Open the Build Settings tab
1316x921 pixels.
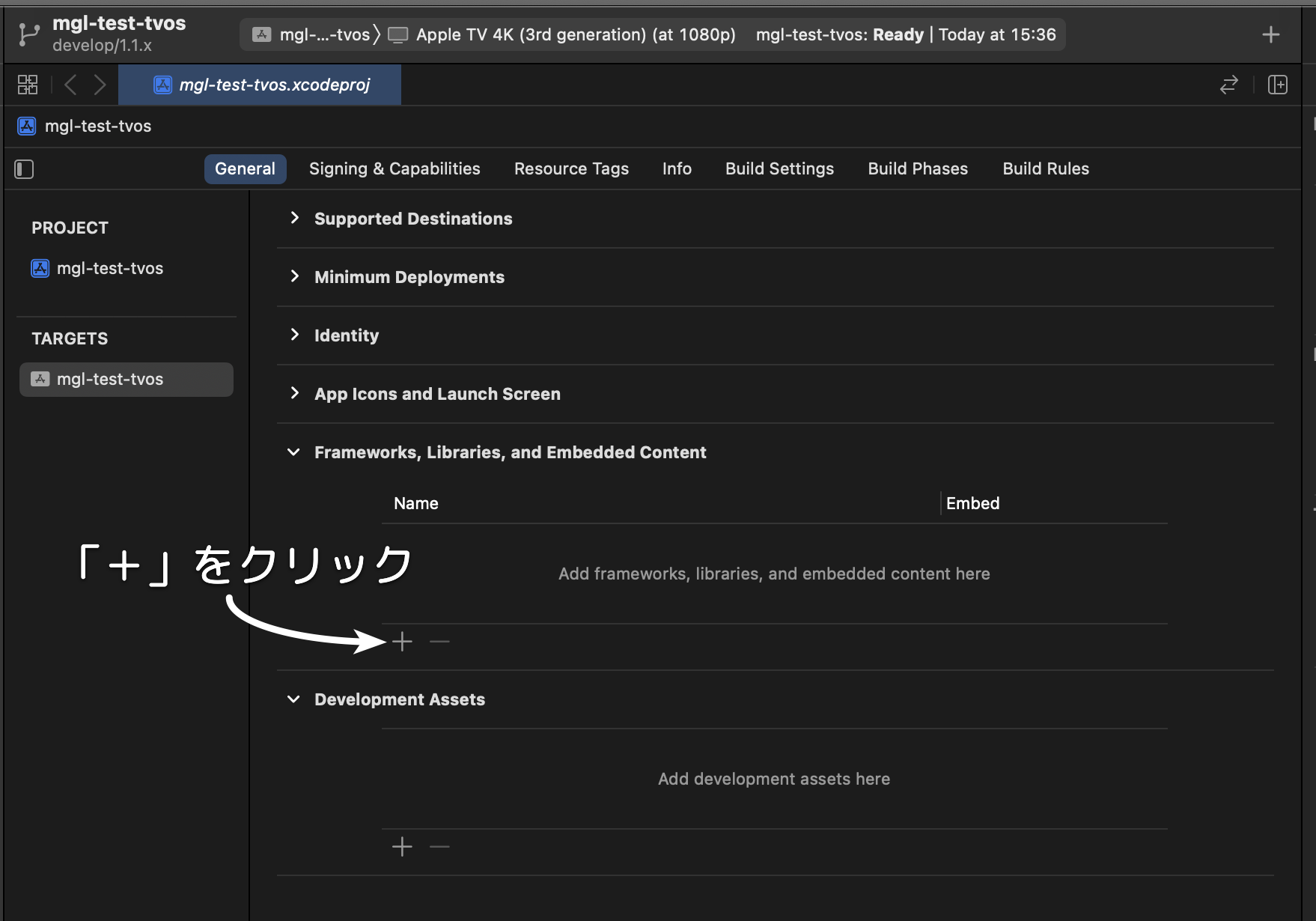pyautogui.click(x=779, y=169)
